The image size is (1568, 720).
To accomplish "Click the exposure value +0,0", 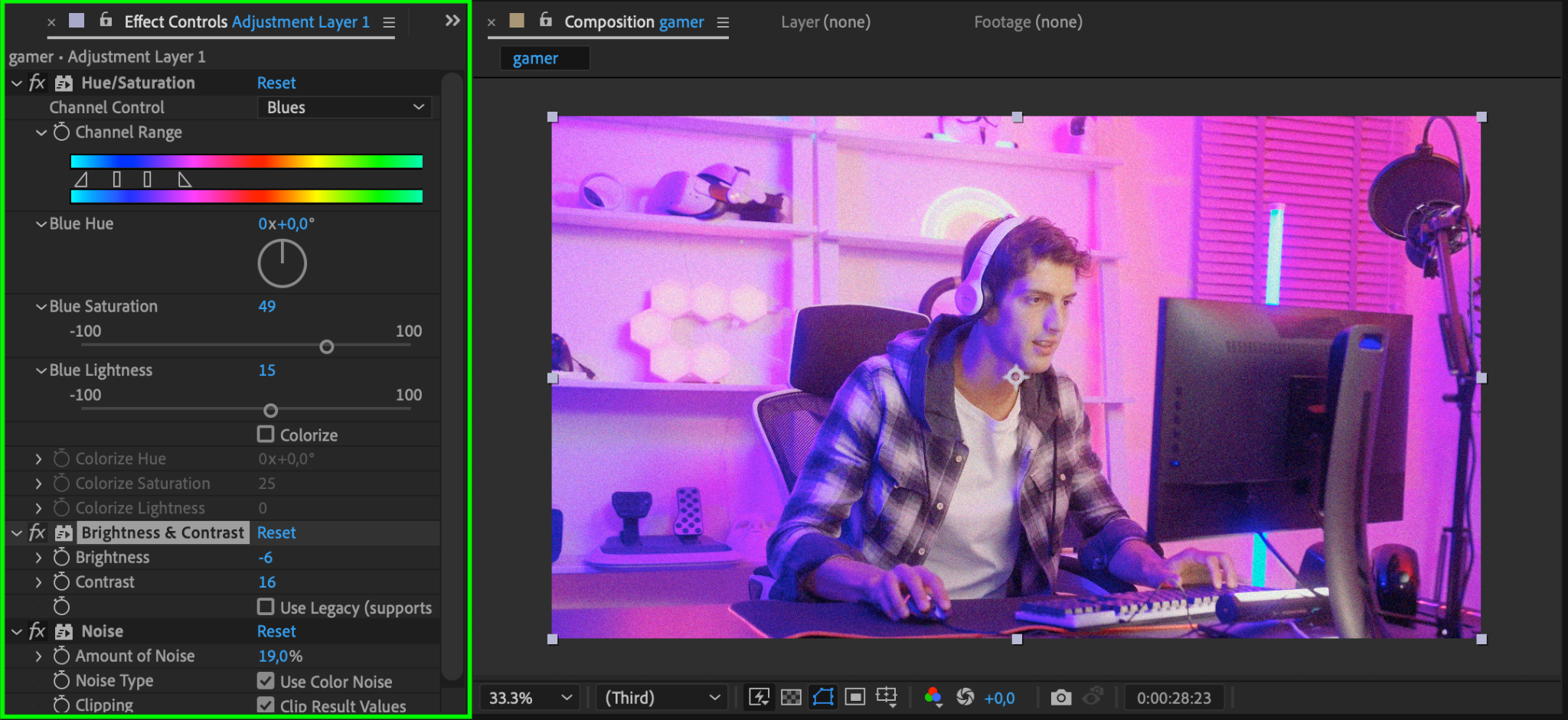I will (999, 698).
